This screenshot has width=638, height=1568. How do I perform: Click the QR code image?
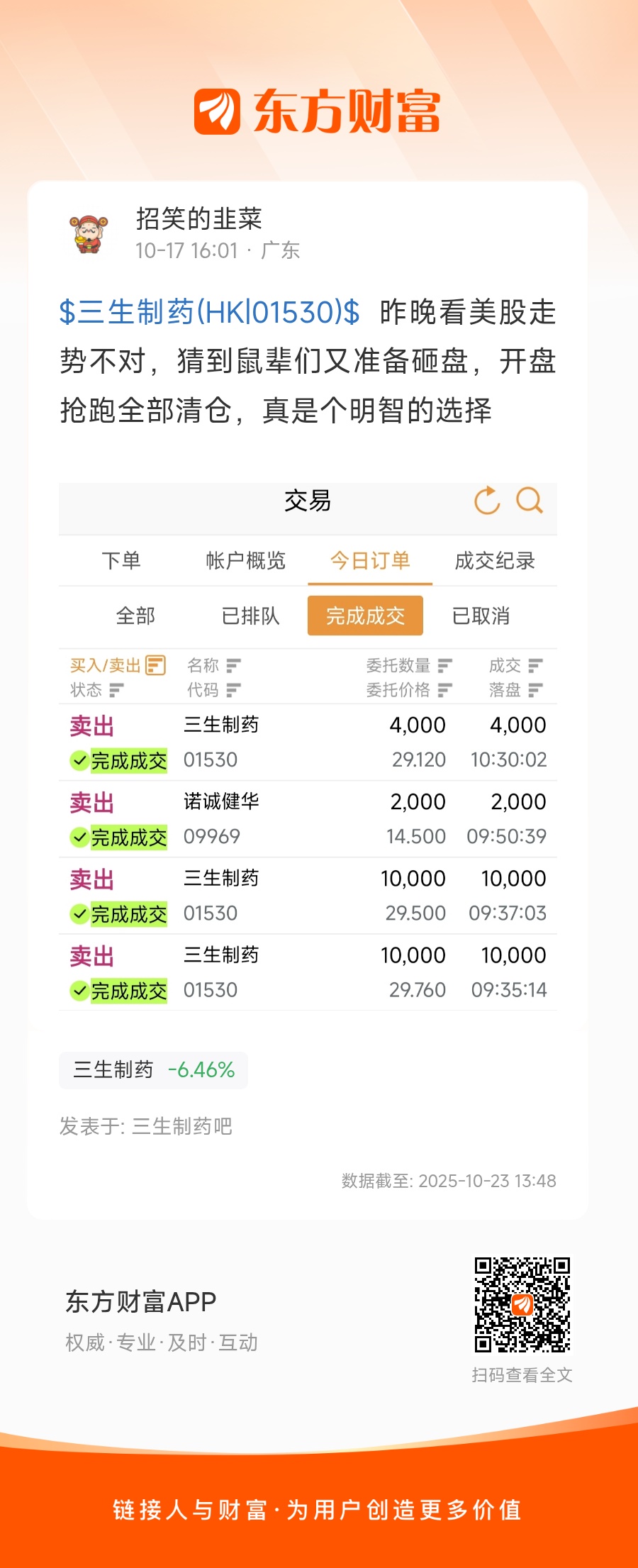522,1305
